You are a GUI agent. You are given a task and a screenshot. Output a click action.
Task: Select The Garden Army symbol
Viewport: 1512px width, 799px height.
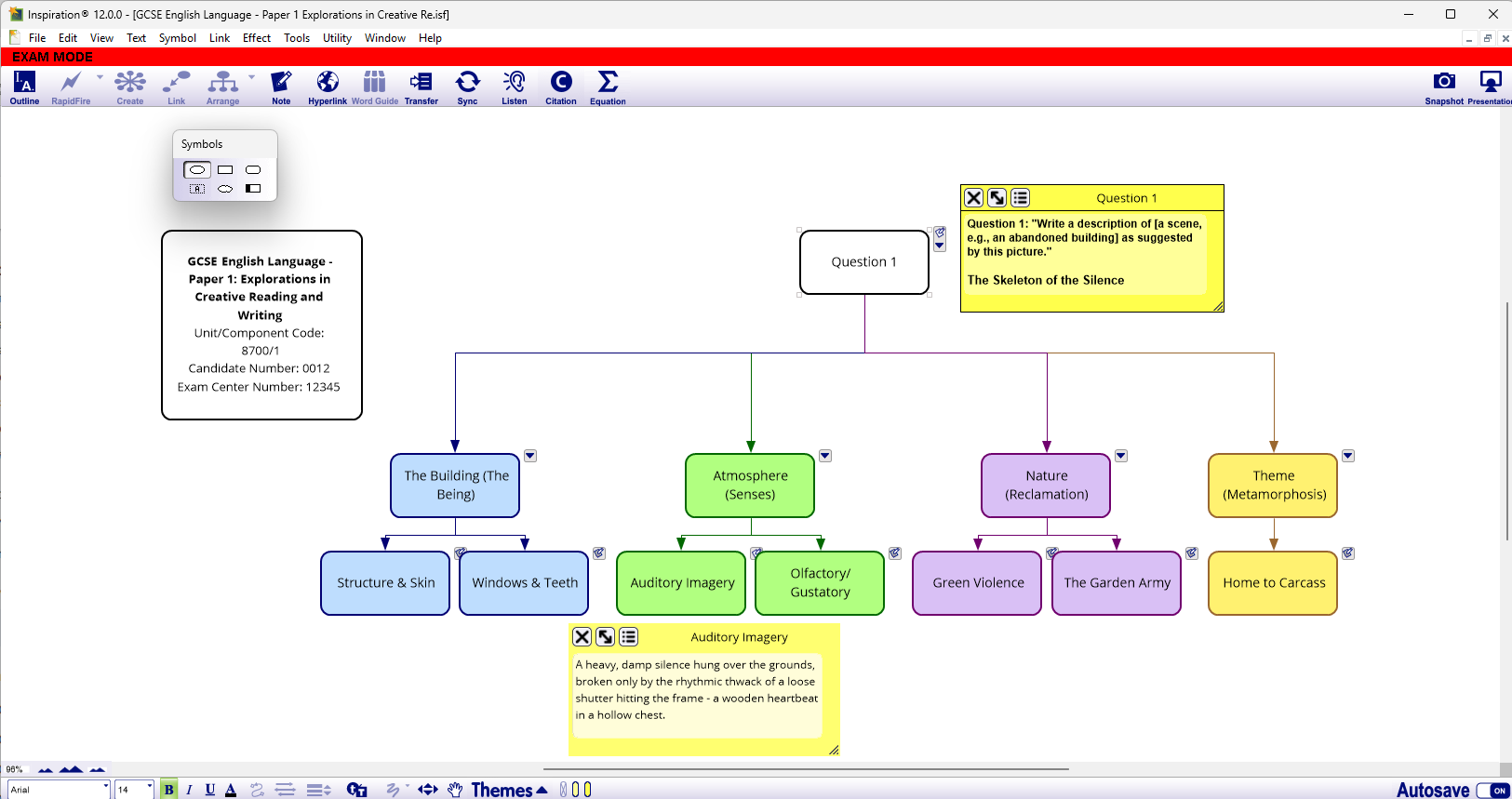tap(1117, 583)
